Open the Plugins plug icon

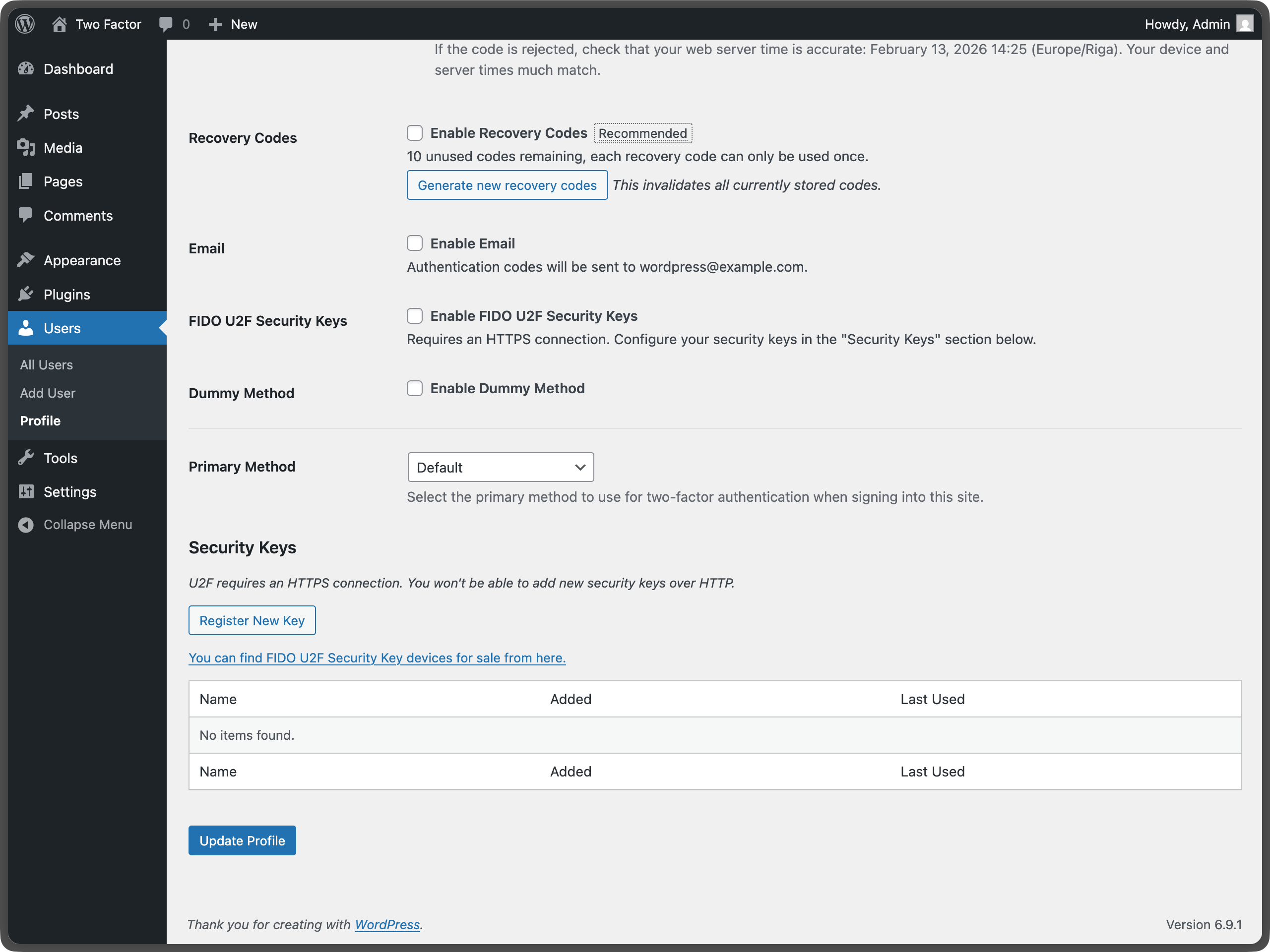(26, 295)
